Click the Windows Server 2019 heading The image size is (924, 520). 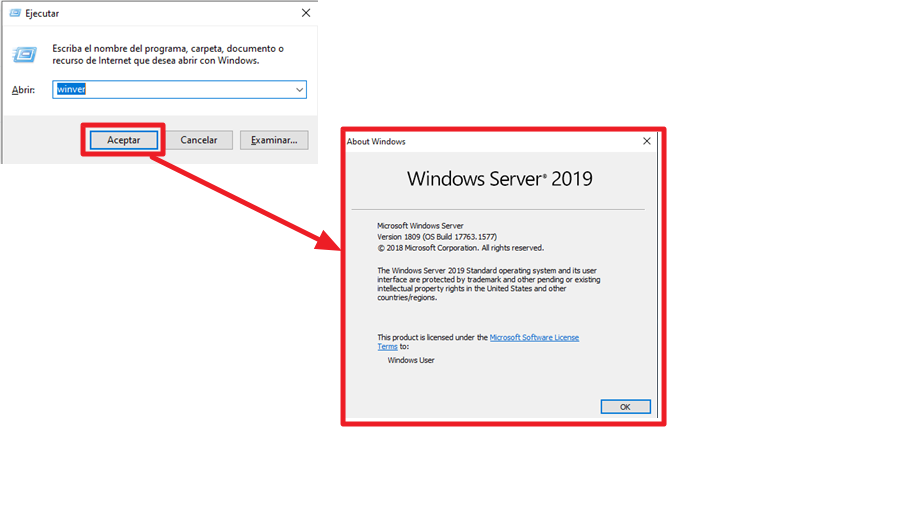(500, 179)
